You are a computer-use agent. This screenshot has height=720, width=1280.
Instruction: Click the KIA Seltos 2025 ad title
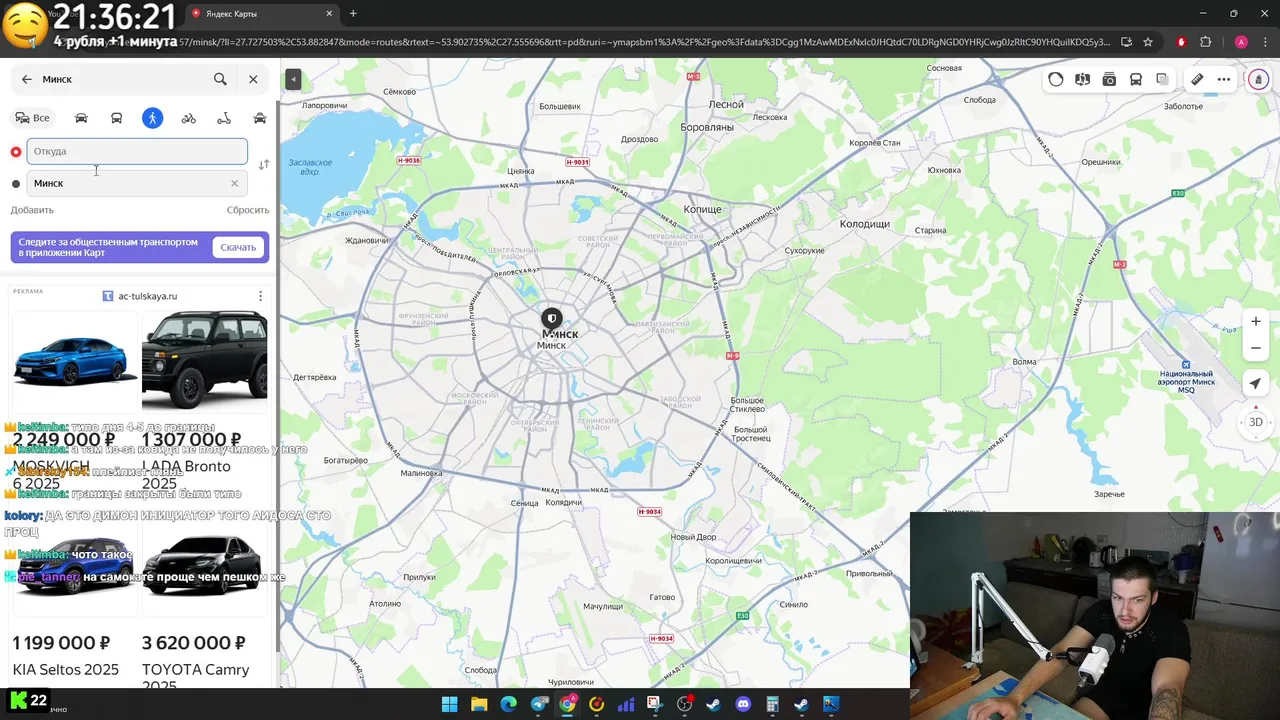pyautogui.click(x=66, y=669)
